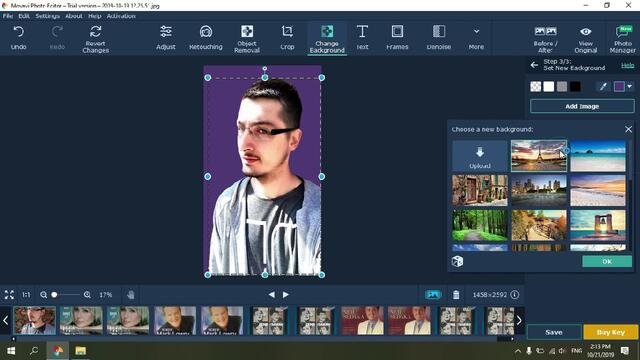Image resolution: width=640 pixels, height=360 pixels.
Task: Select the gray background swatch
Action: coord(562,87)
